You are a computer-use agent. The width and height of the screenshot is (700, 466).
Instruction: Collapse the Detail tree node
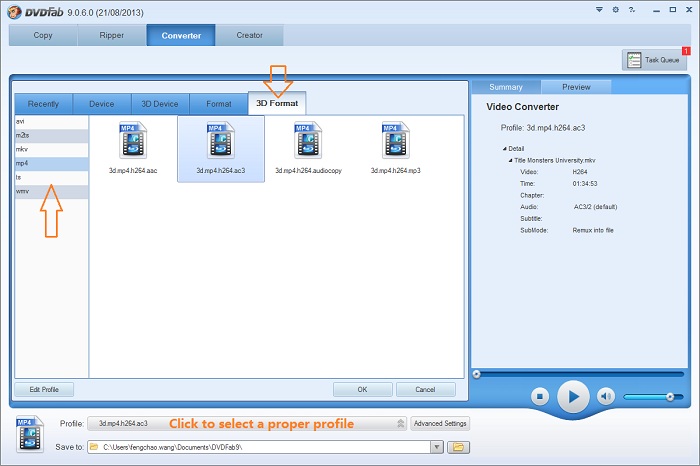504,149
